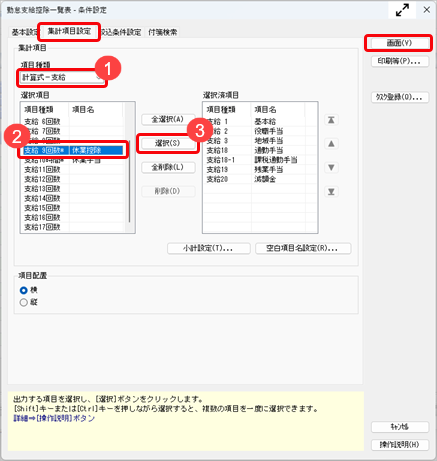Move selected item down one position
Screen dimensions: 437x461
point(331,167)
